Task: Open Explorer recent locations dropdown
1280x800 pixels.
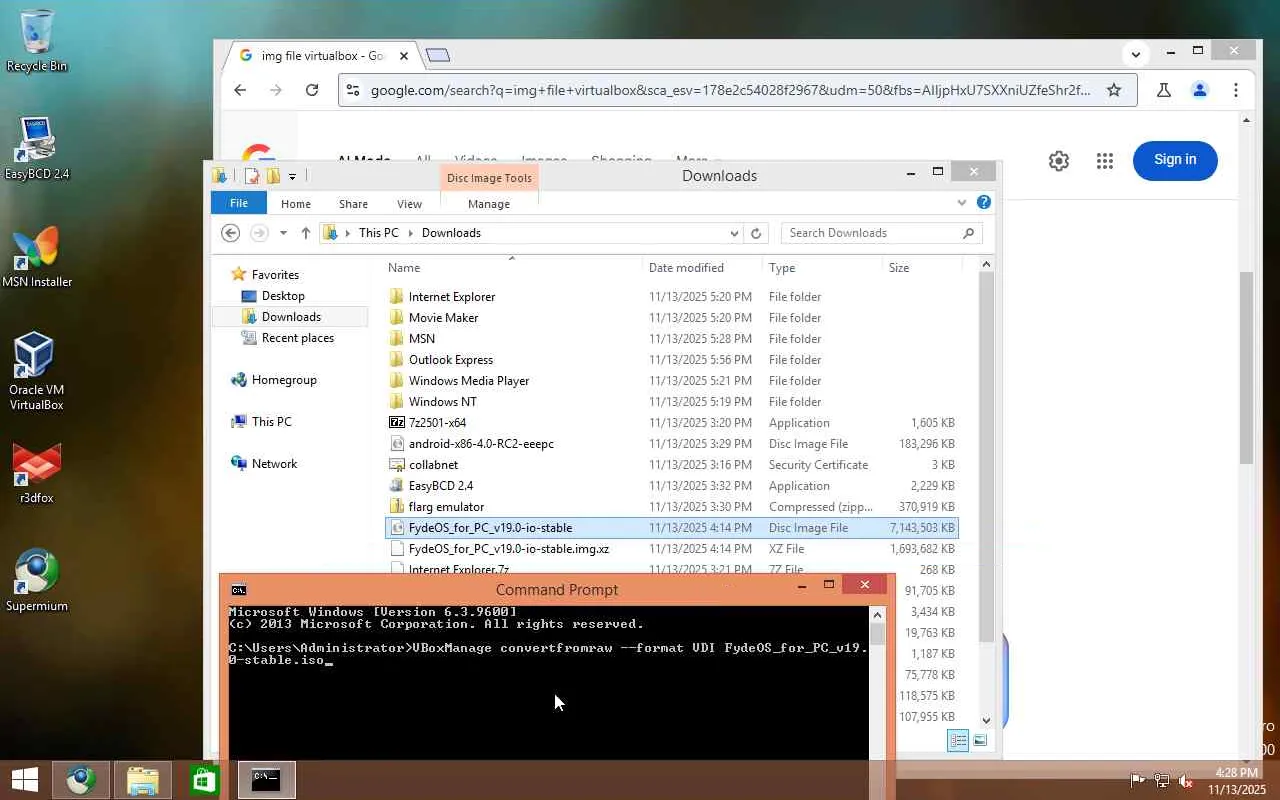Action: pyautogui.click(x=284, y=233)
